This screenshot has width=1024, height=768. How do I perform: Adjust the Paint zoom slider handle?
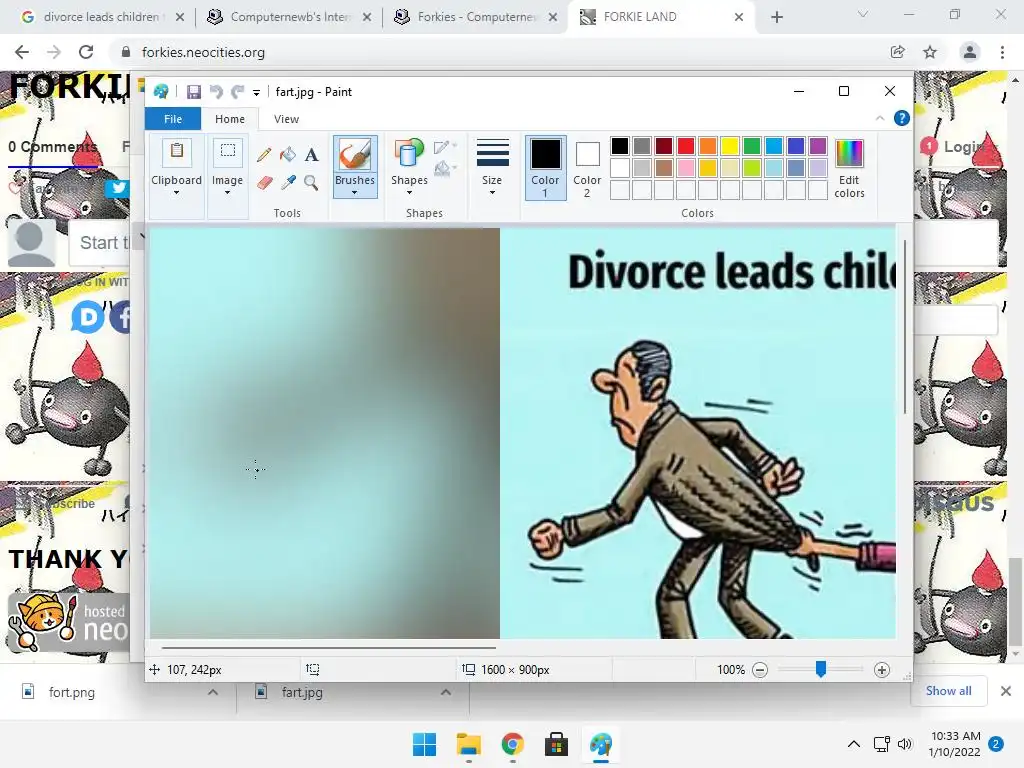coord(821,669)
